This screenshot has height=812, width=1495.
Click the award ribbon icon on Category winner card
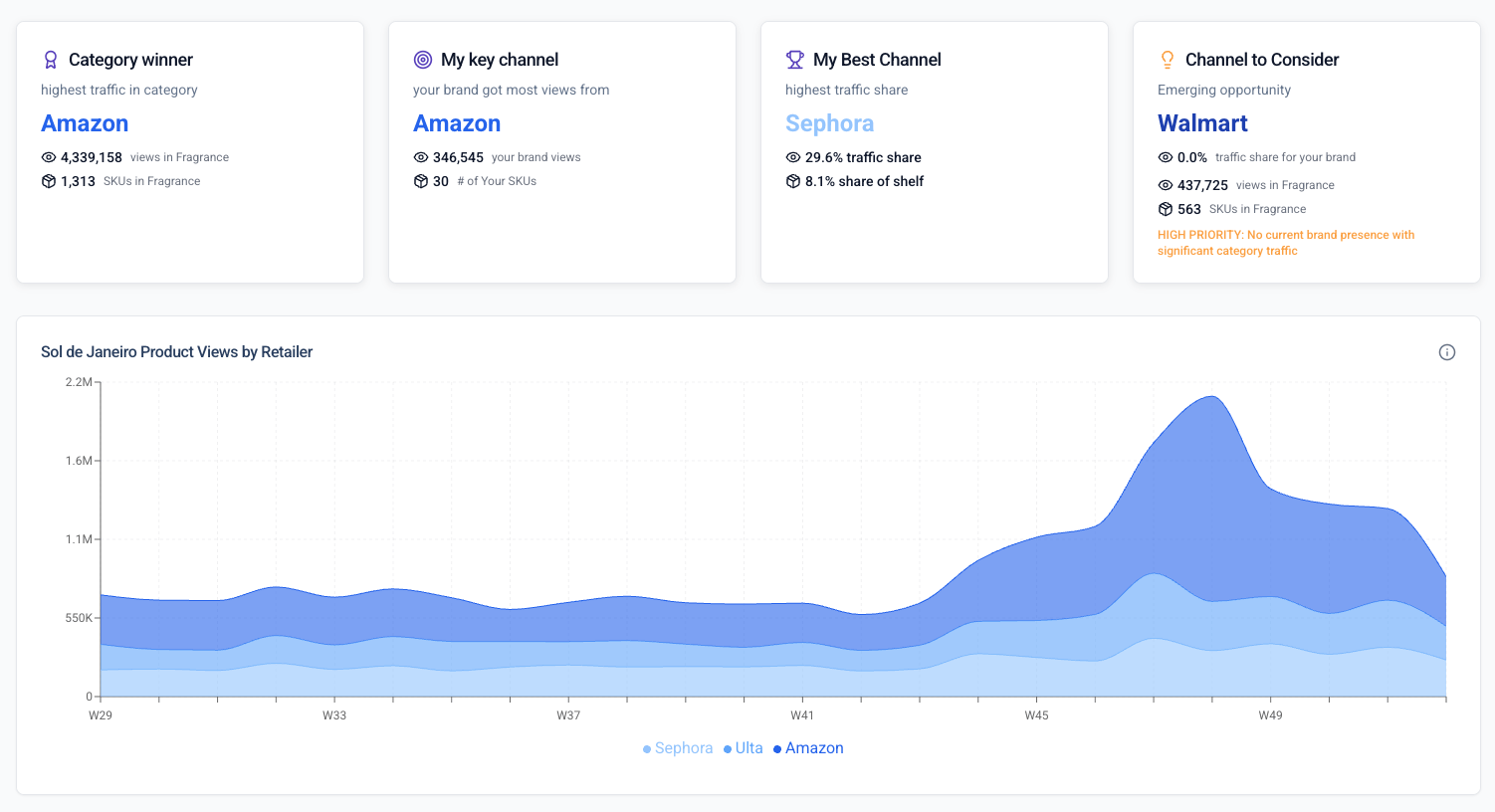pyautogui.click(x=51, y=59)
